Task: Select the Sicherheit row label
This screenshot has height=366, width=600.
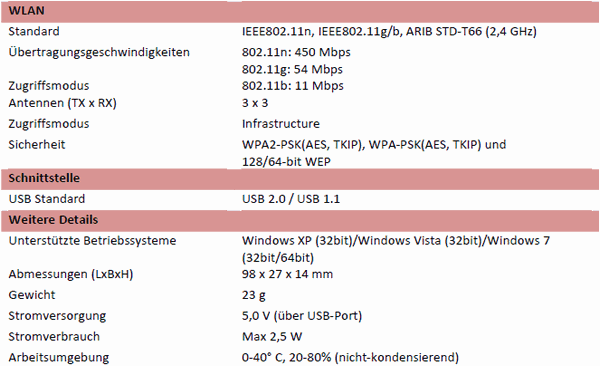Action: click(37, 145)
